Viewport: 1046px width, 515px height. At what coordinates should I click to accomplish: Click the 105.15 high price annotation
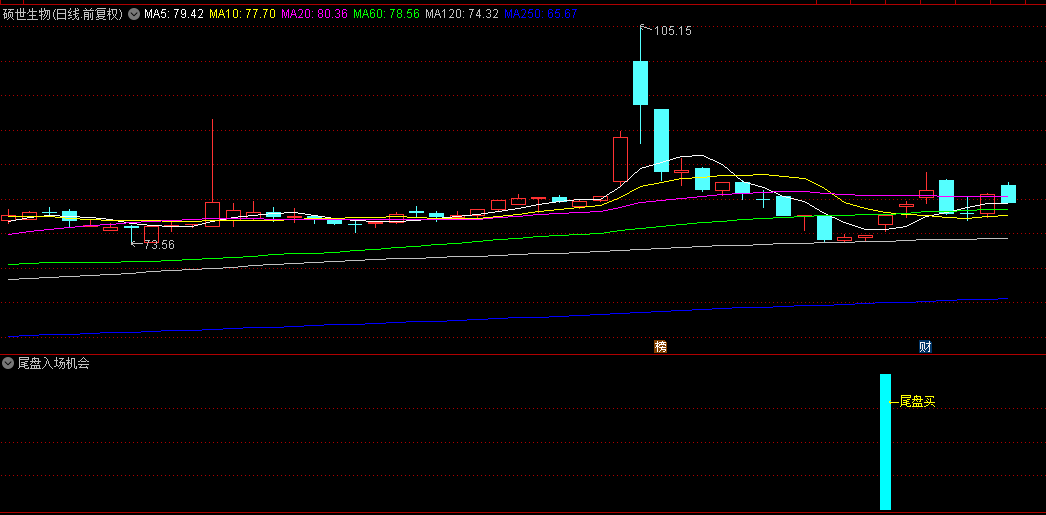click(x=673, y=31)
